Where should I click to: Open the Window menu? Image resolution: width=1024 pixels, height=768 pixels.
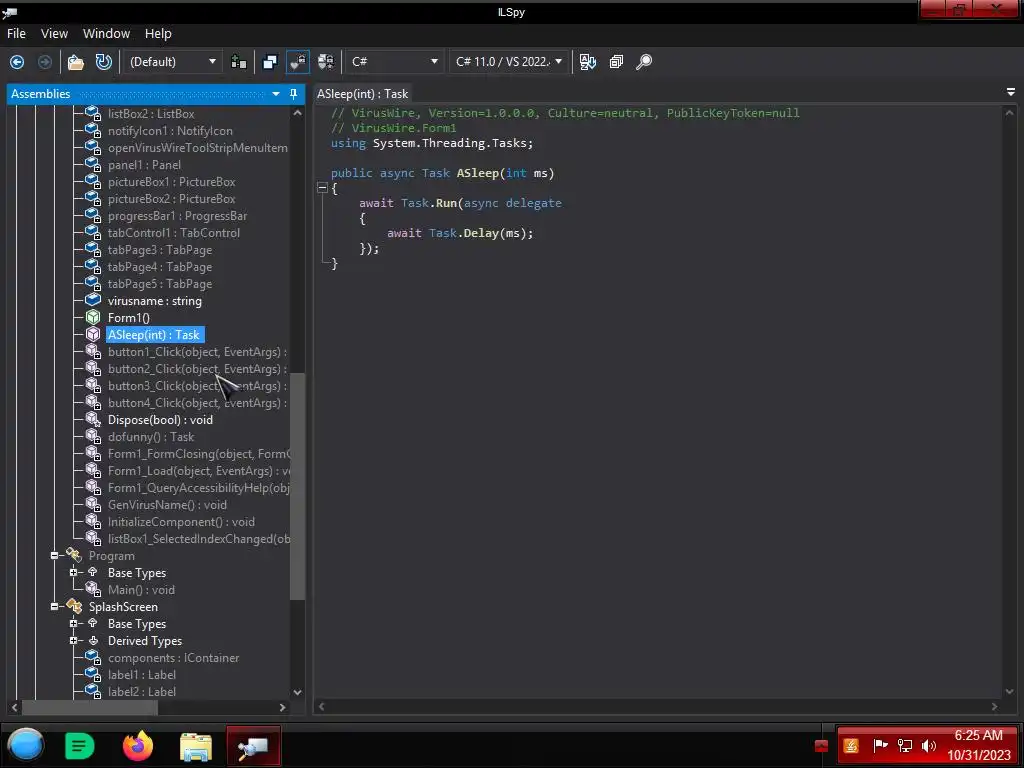click(106, 33)
